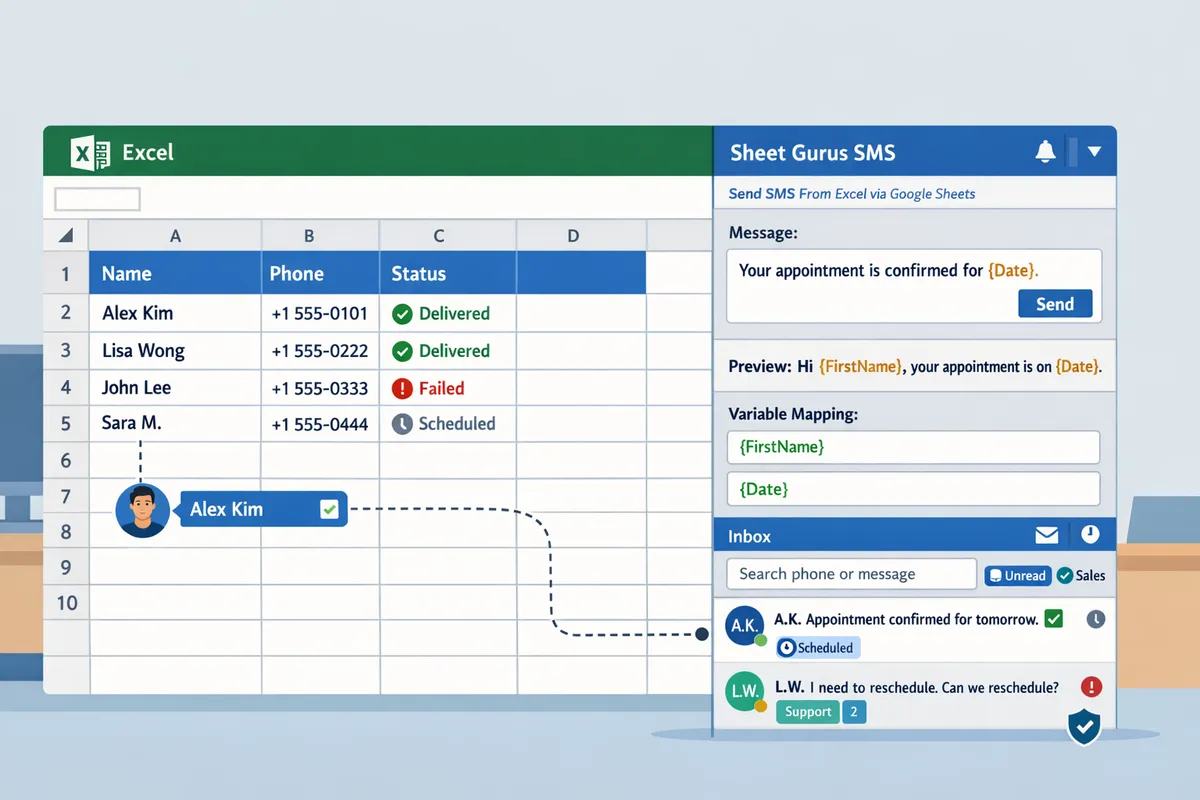Click the Lisa Wong cell
The width and height of the screenshot is (1200, 800).
[x=175, y=351]
